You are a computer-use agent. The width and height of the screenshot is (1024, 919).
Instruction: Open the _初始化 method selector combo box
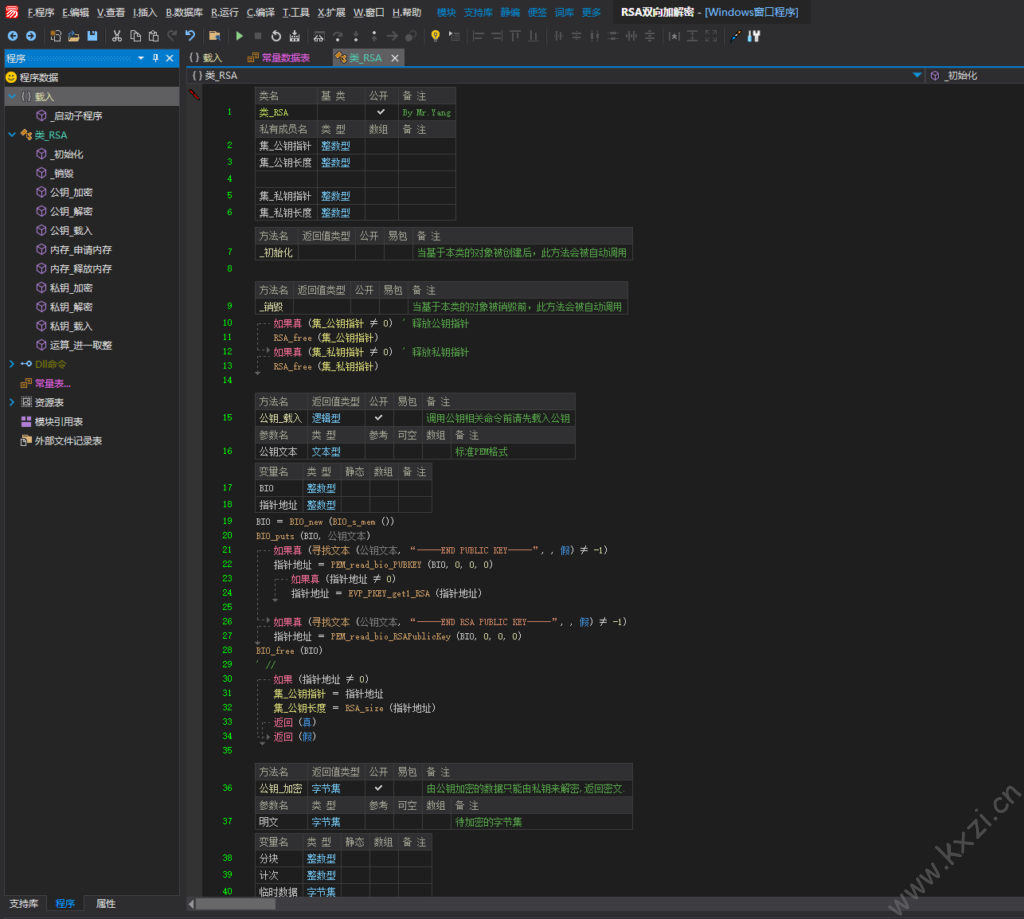pyautogui.click(x=976, y=76)
